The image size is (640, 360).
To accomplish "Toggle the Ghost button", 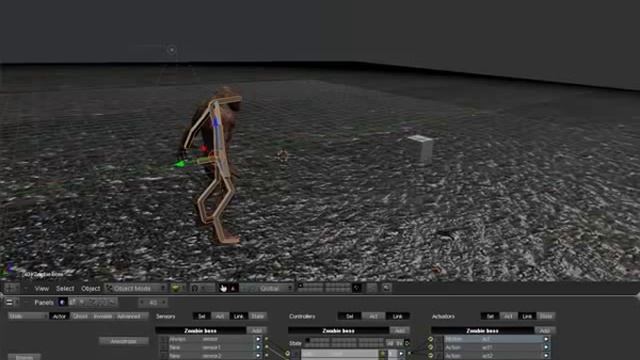I will click(80, 316).
